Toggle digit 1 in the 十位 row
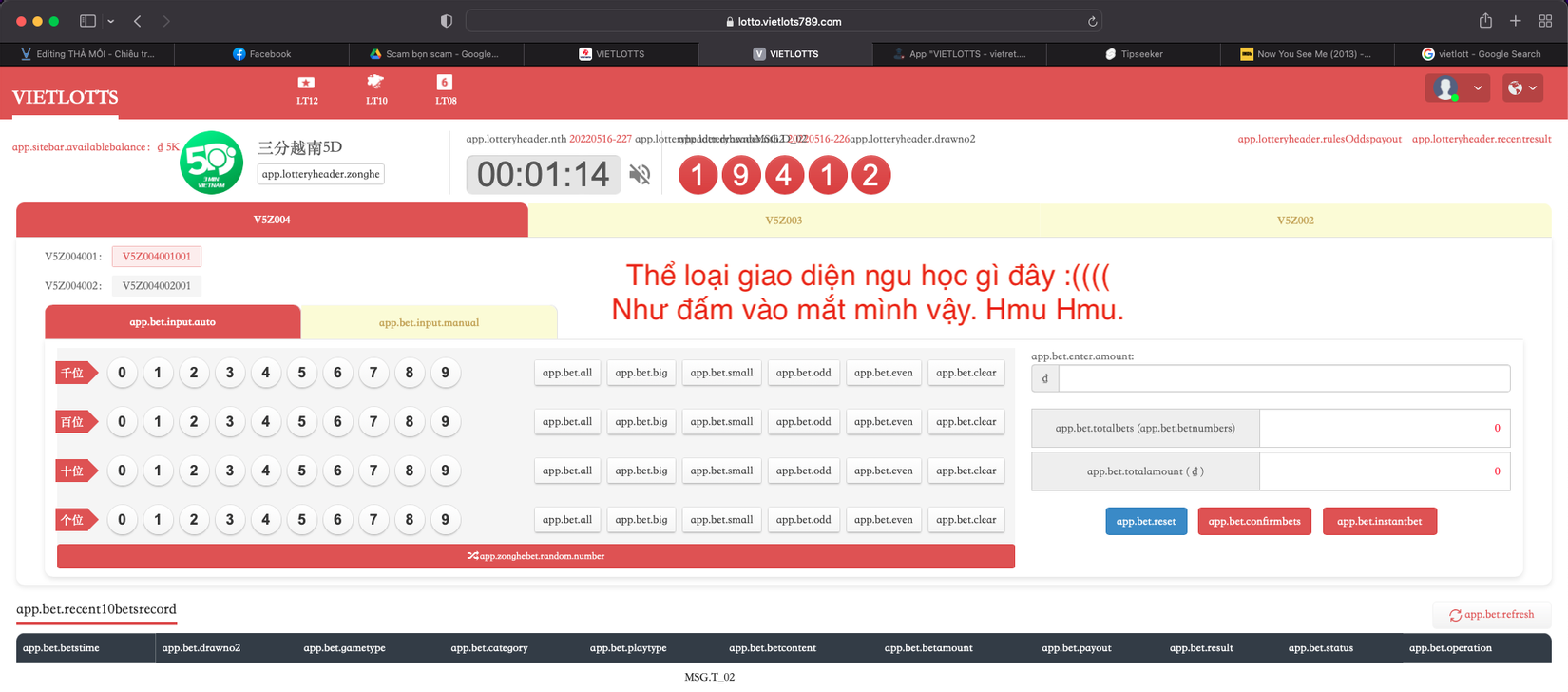1568x692 pixels. [158, 471]
